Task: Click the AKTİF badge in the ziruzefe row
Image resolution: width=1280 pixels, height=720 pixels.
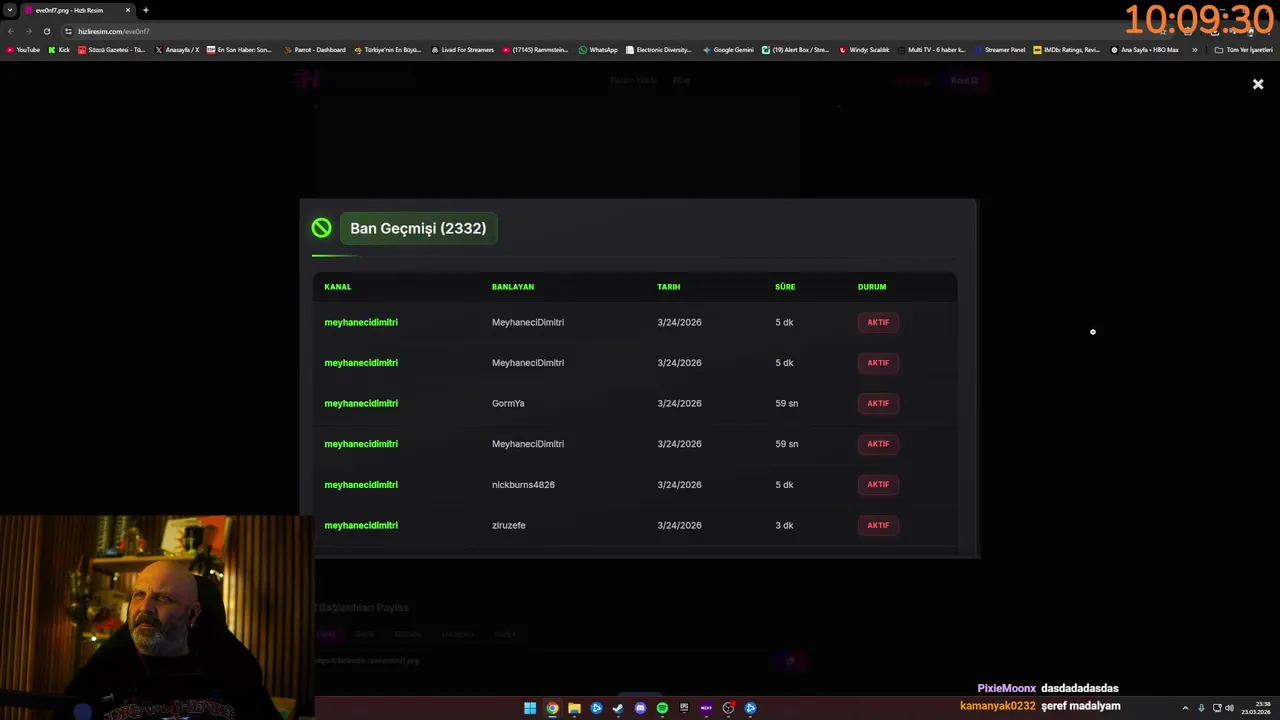Action: [878, 525]
